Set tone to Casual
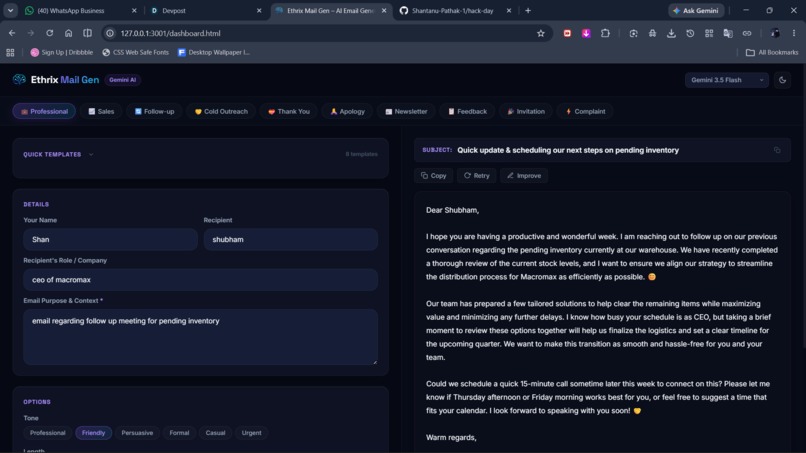Image resolution: width=806 pixels, height=453 pixels. pyautogui.click(x=215, y=433)
